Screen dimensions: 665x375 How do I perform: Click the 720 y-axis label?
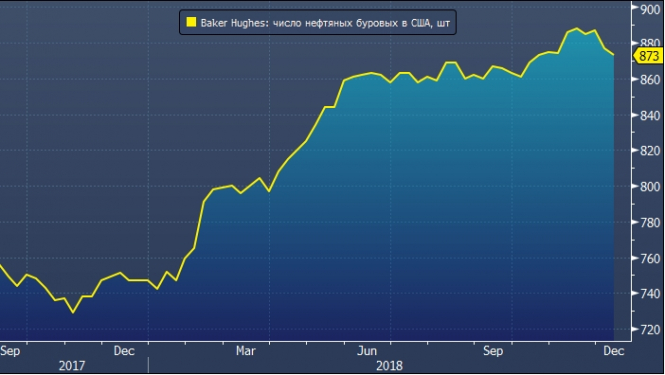650,329
